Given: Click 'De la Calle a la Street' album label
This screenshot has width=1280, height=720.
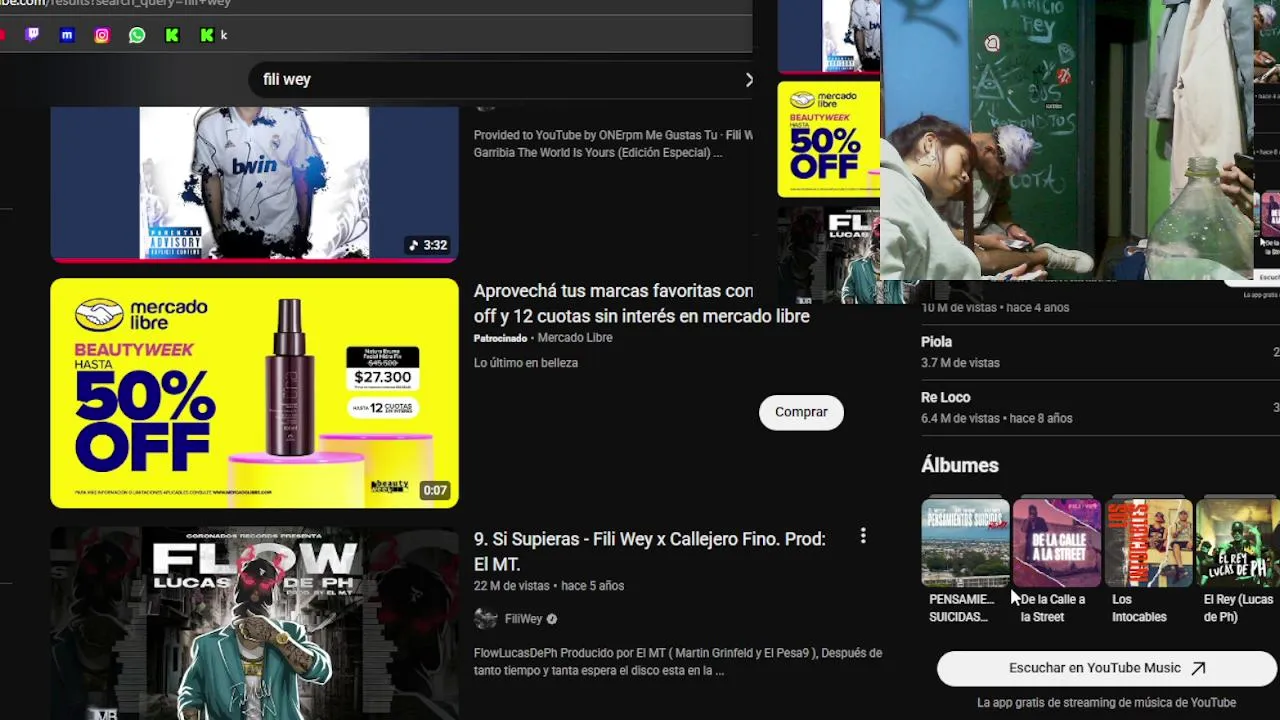Looking at the screenshot, I should point(1052,608).
